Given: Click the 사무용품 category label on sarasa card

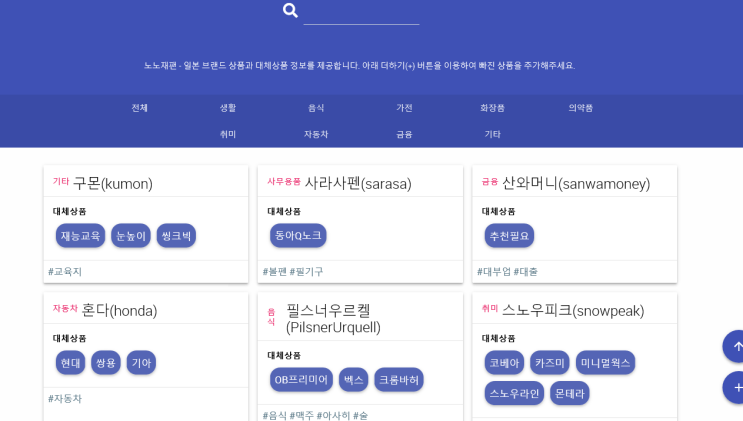Looking at the screenshot, I should pos(284,181).
